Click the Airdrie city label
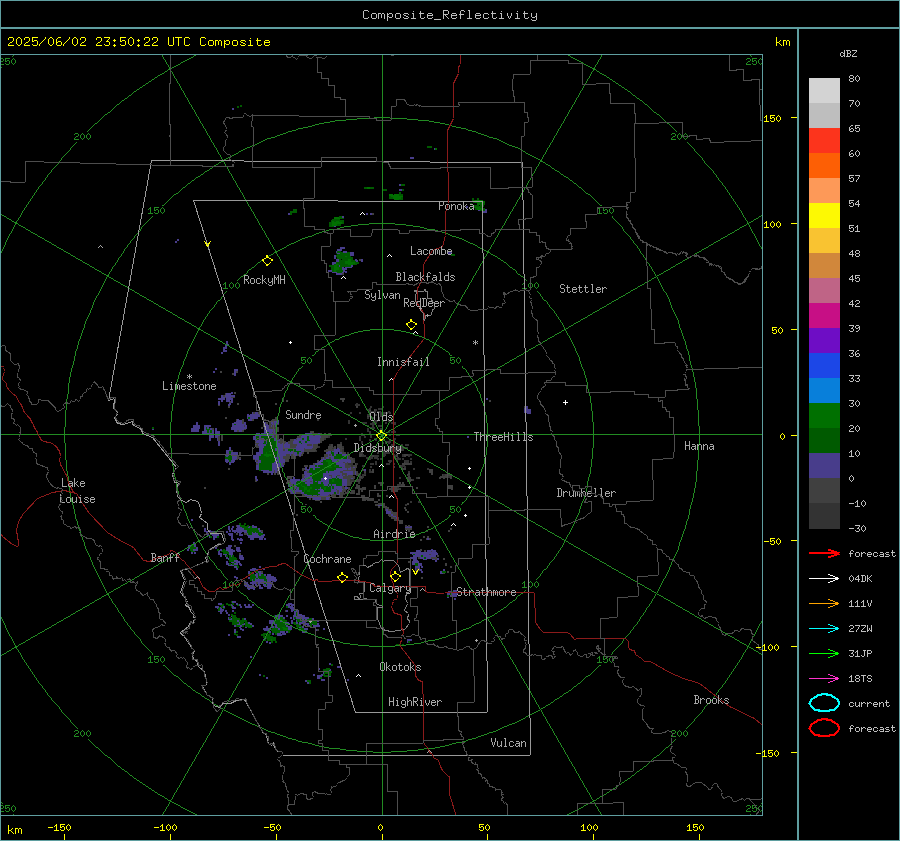The width and height of the screenshot is (900, 841). tap(394, 534)
